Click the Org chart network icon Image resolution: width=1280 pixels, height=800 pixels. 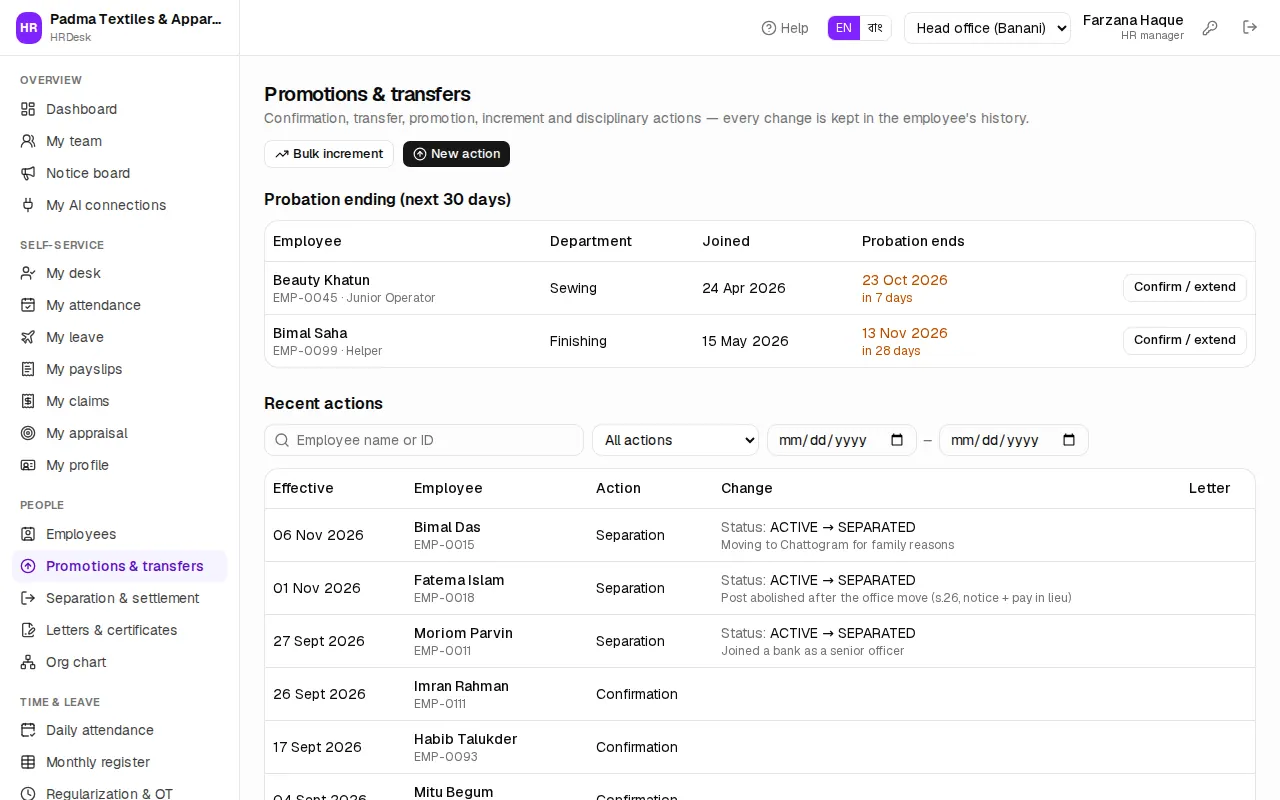tap(28, 662)
